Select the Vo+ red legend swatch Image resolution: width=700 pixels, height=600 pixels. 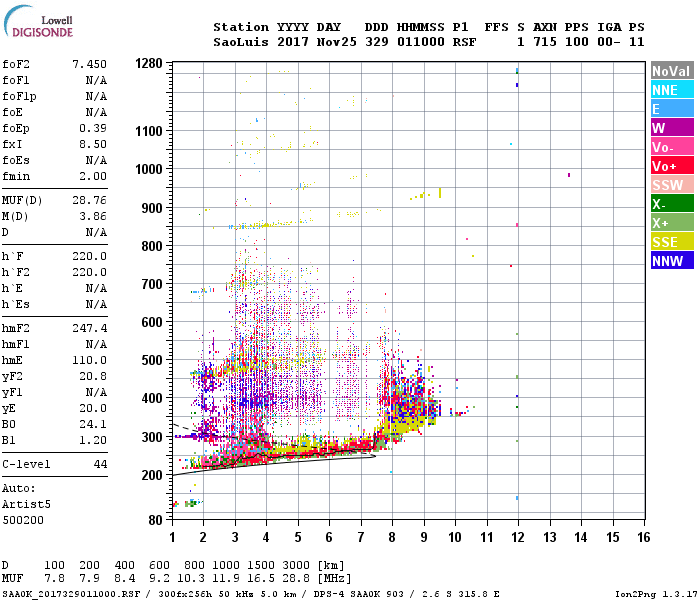672,166
